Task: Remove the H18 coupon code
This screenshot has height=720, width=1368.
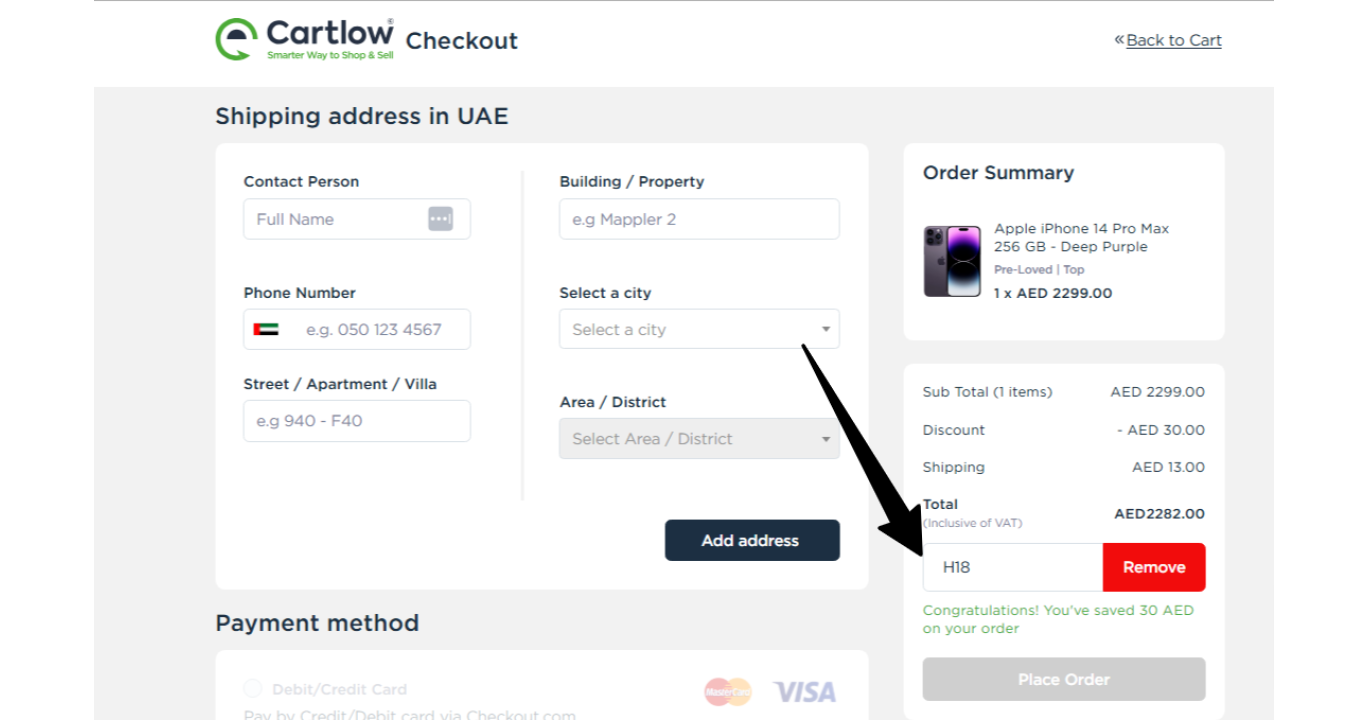Action: click(x=1154, y=567)
